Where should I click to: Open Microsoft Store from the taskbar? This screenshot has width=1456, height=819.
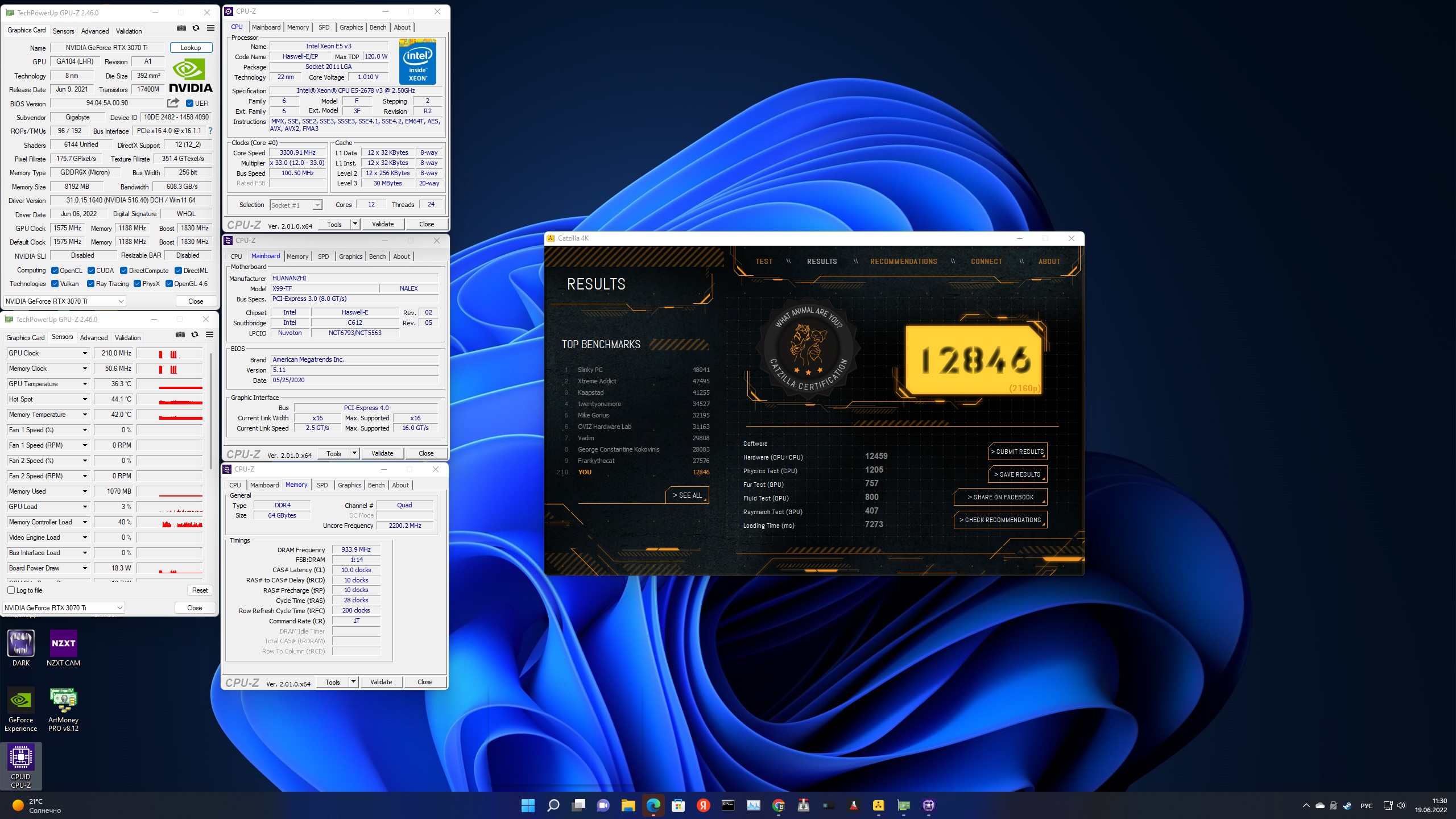tap(678, 805)
